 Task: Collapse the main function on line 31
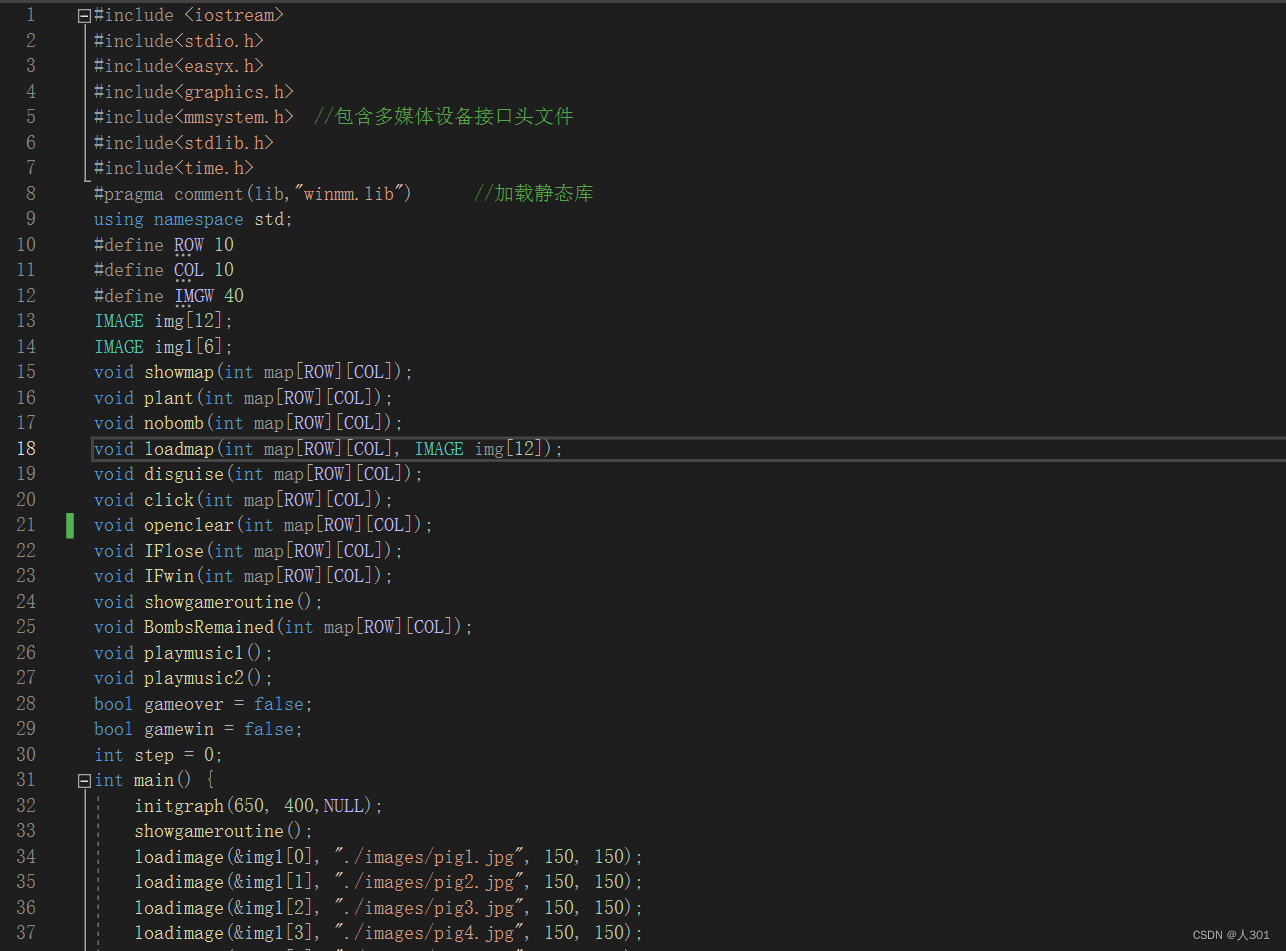[x=84, y=781]
